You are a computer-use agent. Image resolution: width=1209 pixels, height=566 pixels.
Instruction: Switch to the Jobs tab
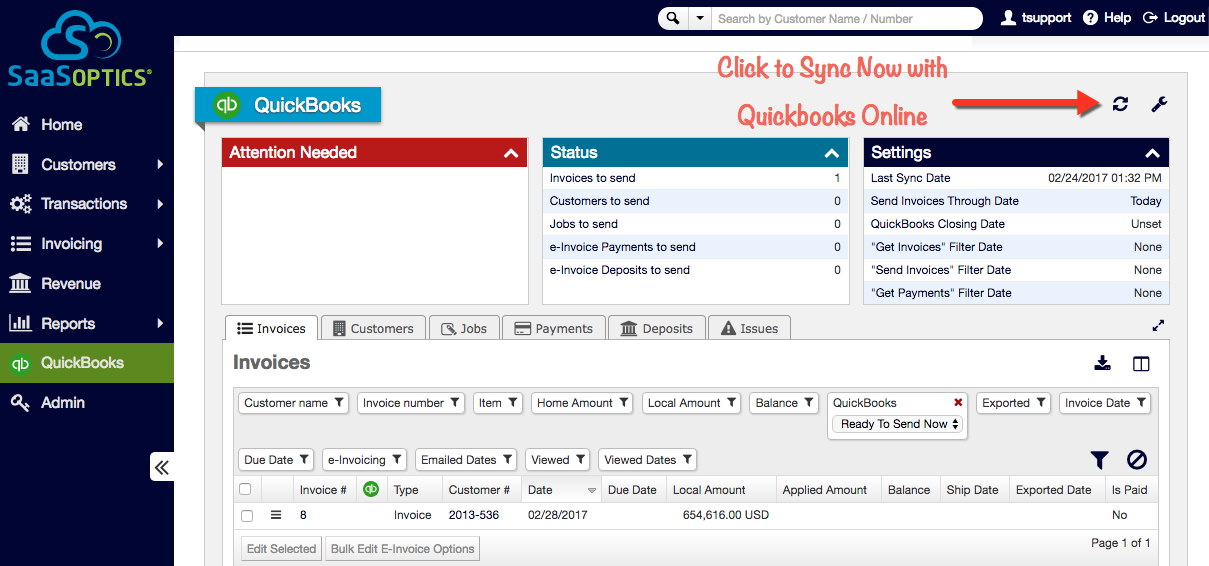(x=464, y=328)
